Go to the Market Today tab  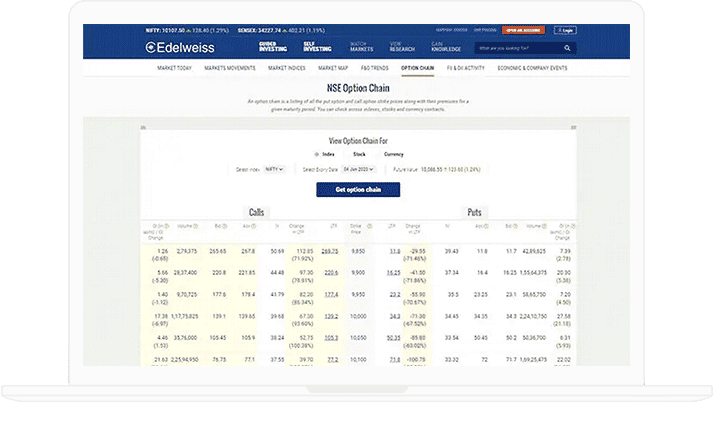[x=175, y=68]
